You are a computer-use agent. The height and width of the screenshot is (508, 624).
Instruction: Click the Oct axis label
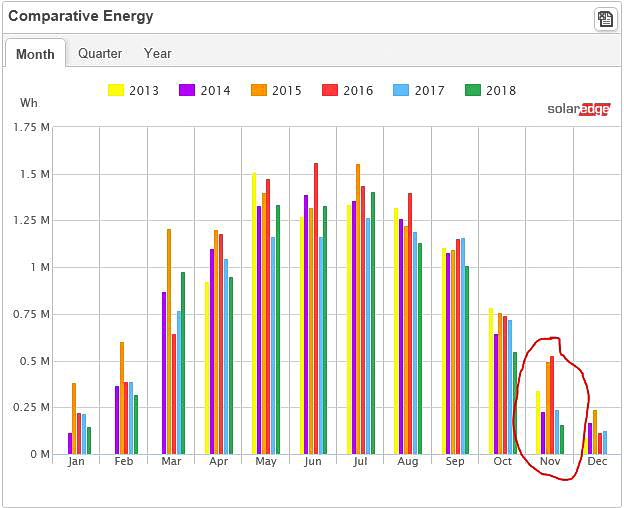502,461
